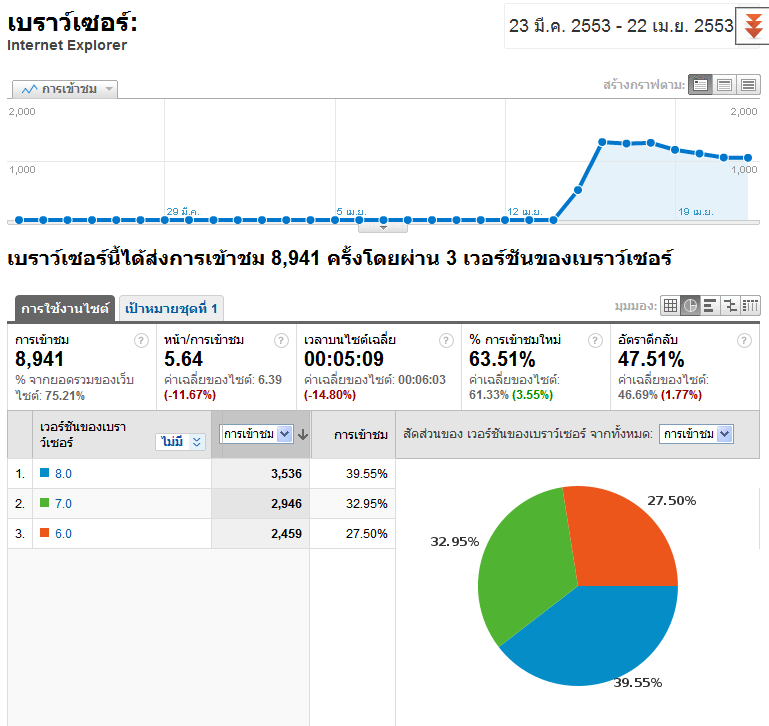Click the 5.64 pages per visit value

183,359
